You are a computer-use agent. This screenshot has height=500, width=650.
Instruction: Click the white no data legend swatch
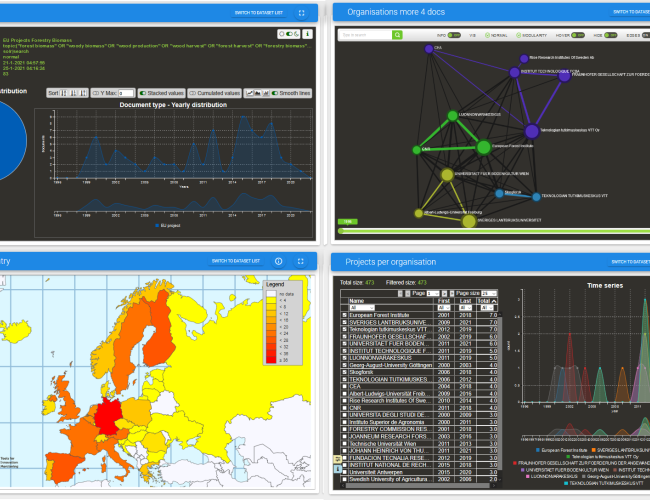[x=271, y=294]
